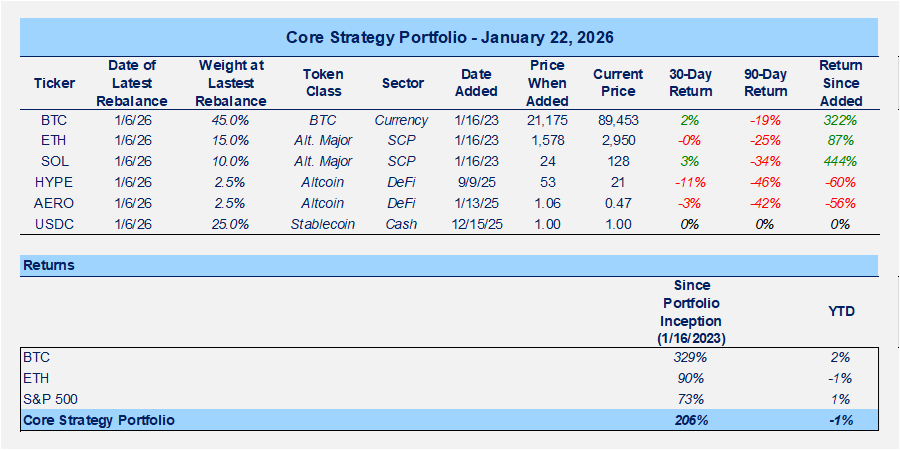Select the Since Portfolio Inception header

pyautogui.click(x=690, y=311)
